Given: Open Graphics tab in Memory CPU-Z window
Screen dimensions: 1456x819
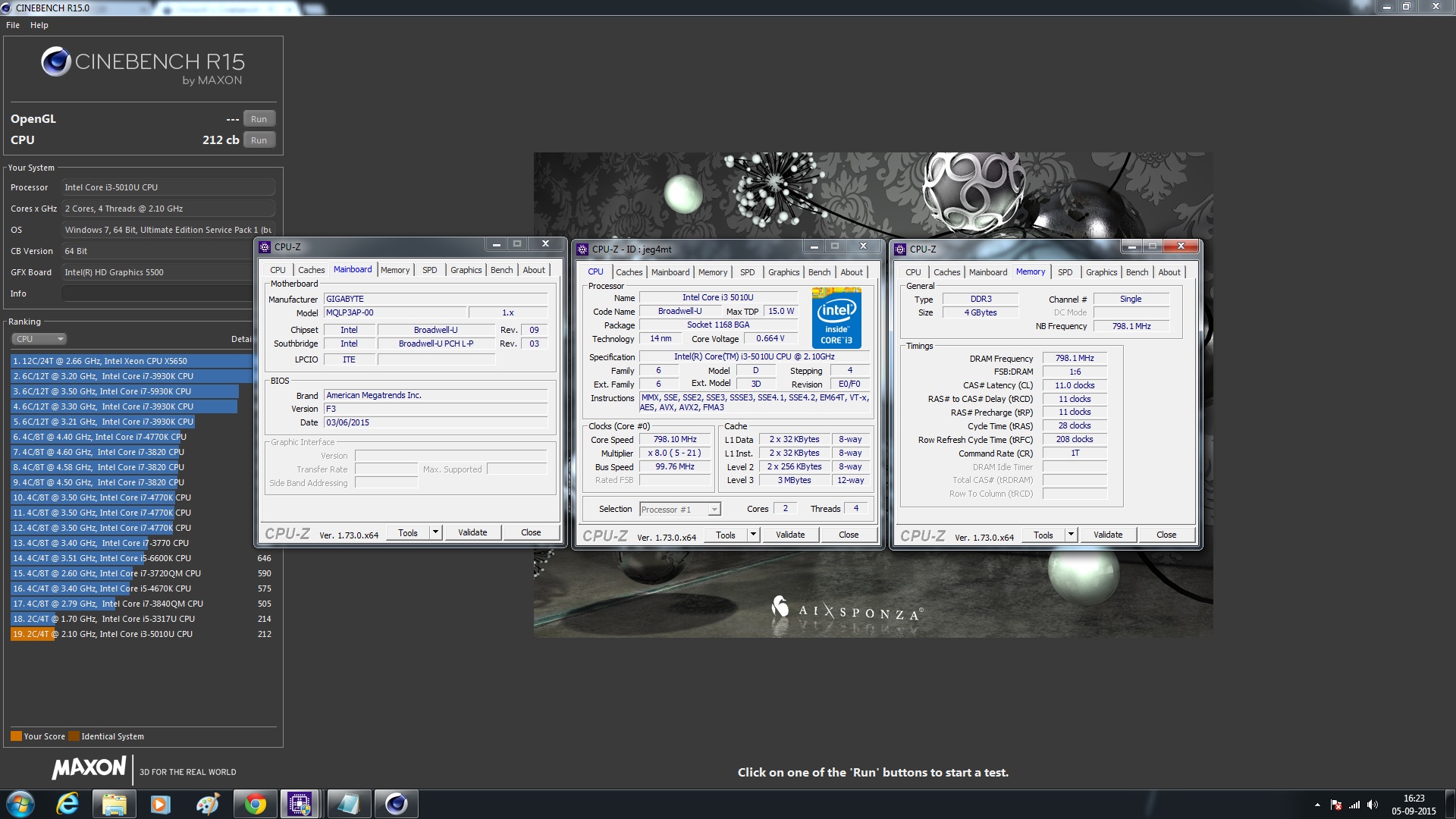Looking at the screenshot, I should (1101, 272).
